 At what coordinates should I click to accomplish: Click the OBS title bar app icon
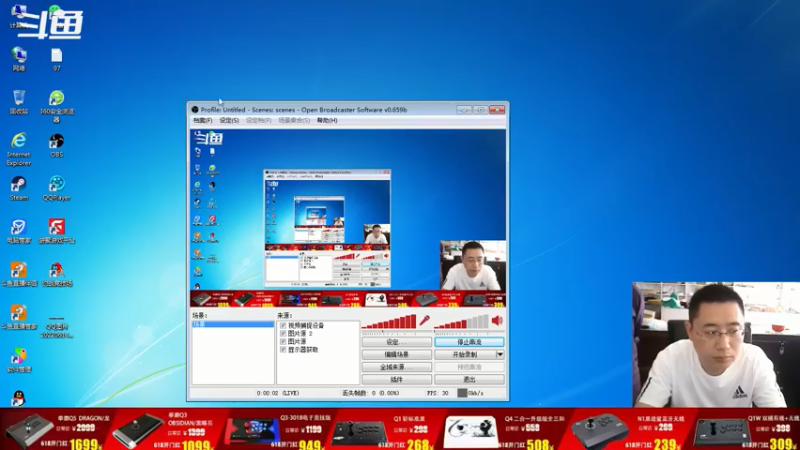[195, 110]
